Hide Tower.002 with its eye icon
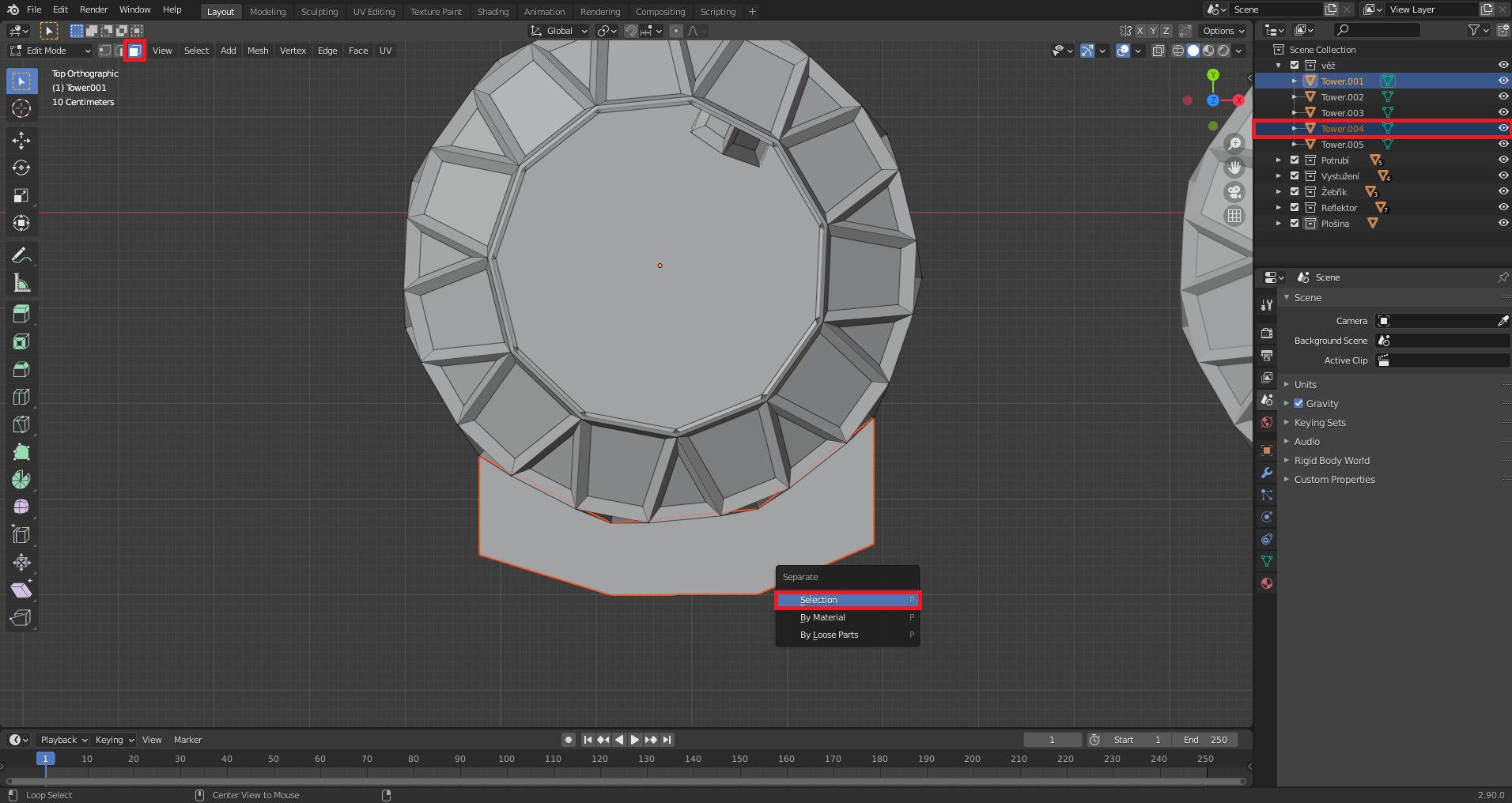The image size is (1512, 803). [x=1503, y=96]
